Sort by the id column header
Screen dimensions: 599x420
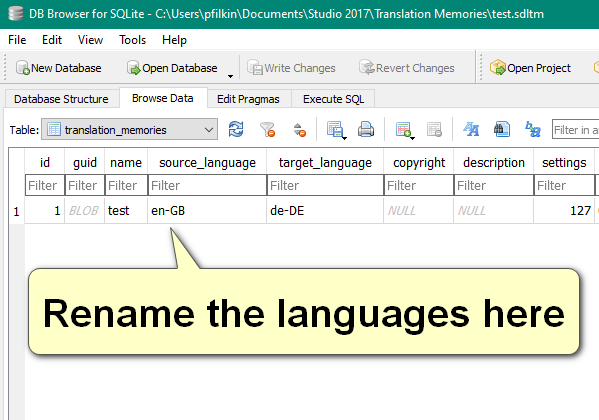pyautogui.click(x=45, y=162)
